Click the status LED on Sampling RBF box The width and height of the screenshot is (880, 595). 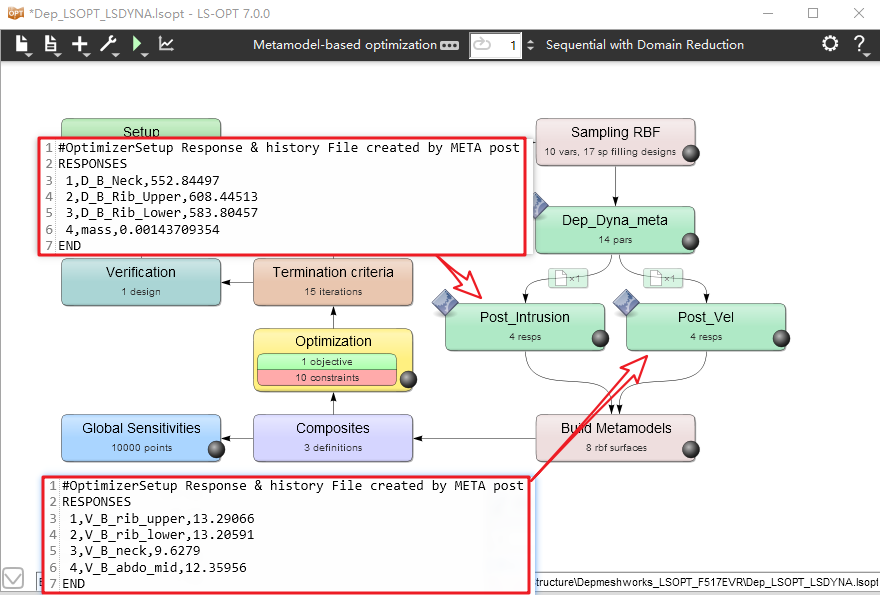coord(690,153)
